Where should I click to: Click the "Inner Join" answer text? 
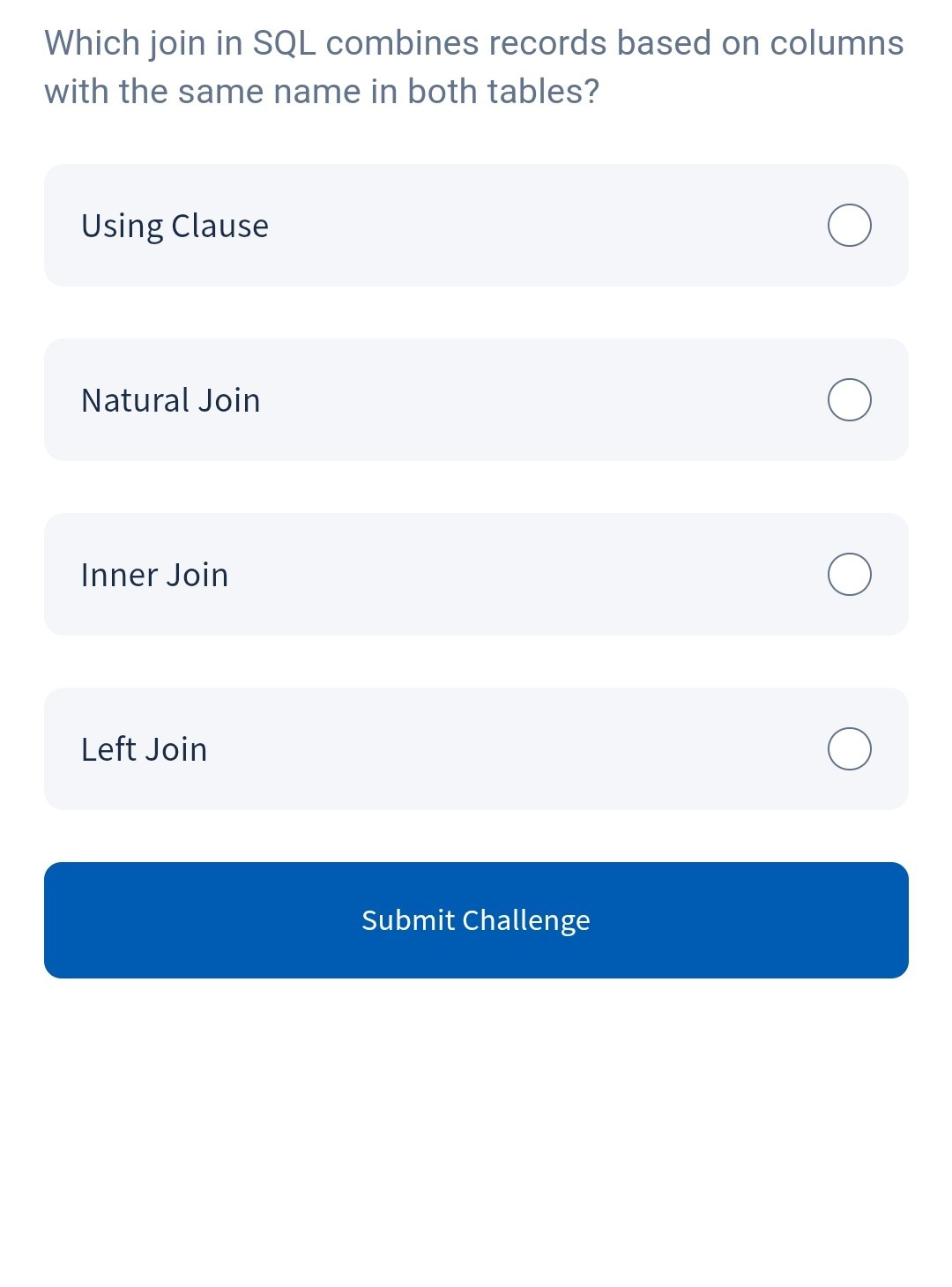pyautogui.click(x=154, y=575)
